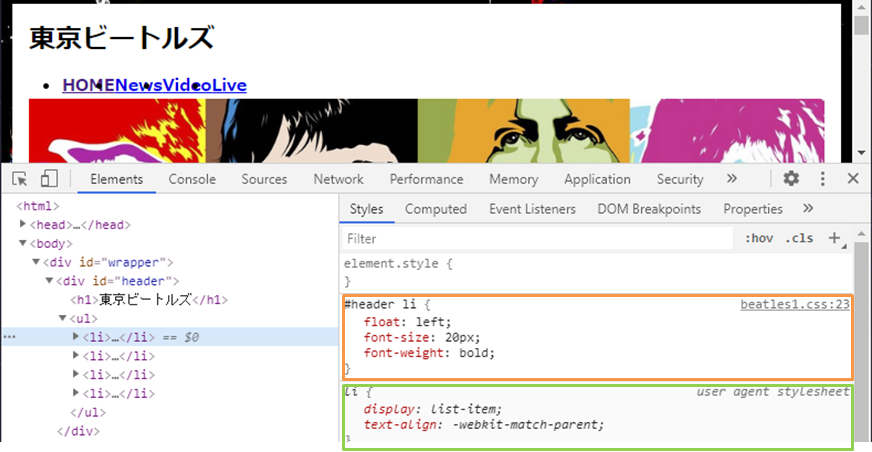Screen dimensions: 872x452
Task: Expand the selected li == $0 node
Action: coord(76,336)
